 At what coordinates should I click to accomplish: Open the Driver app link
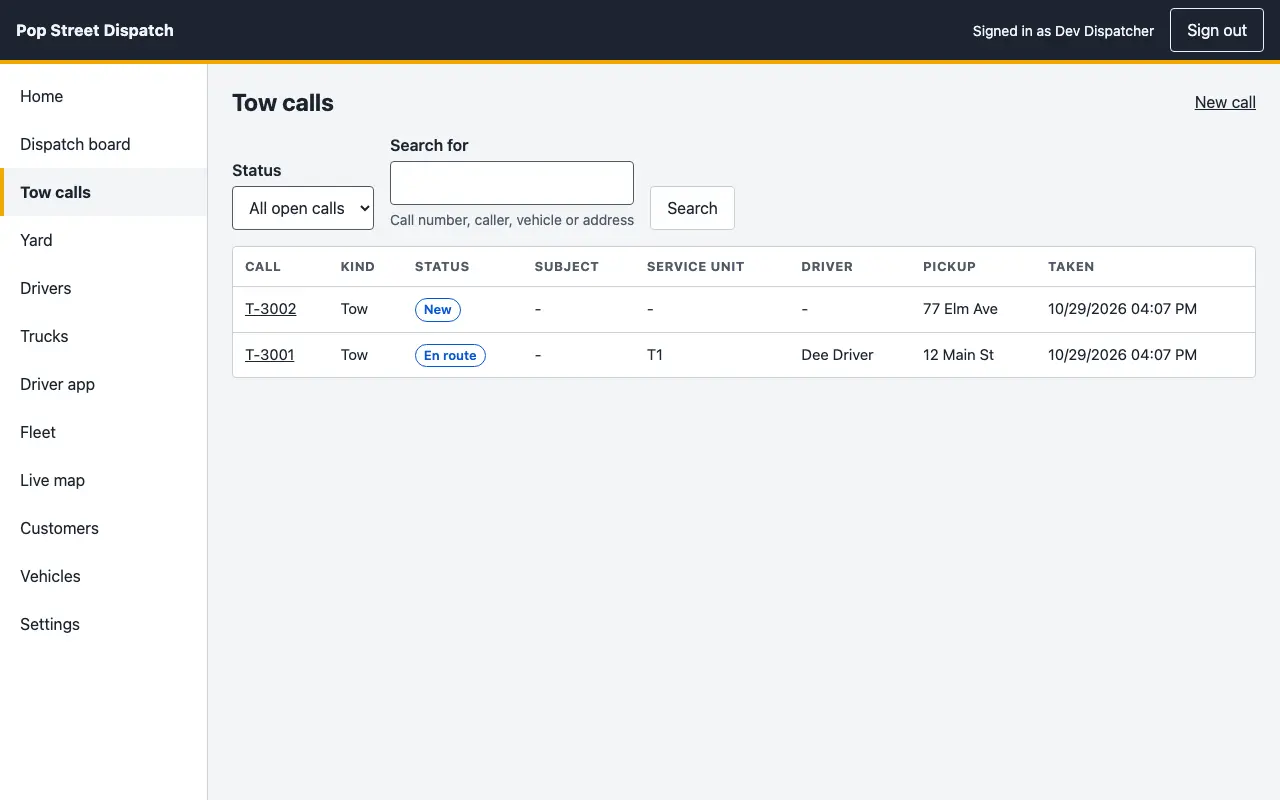pos(104,384)
